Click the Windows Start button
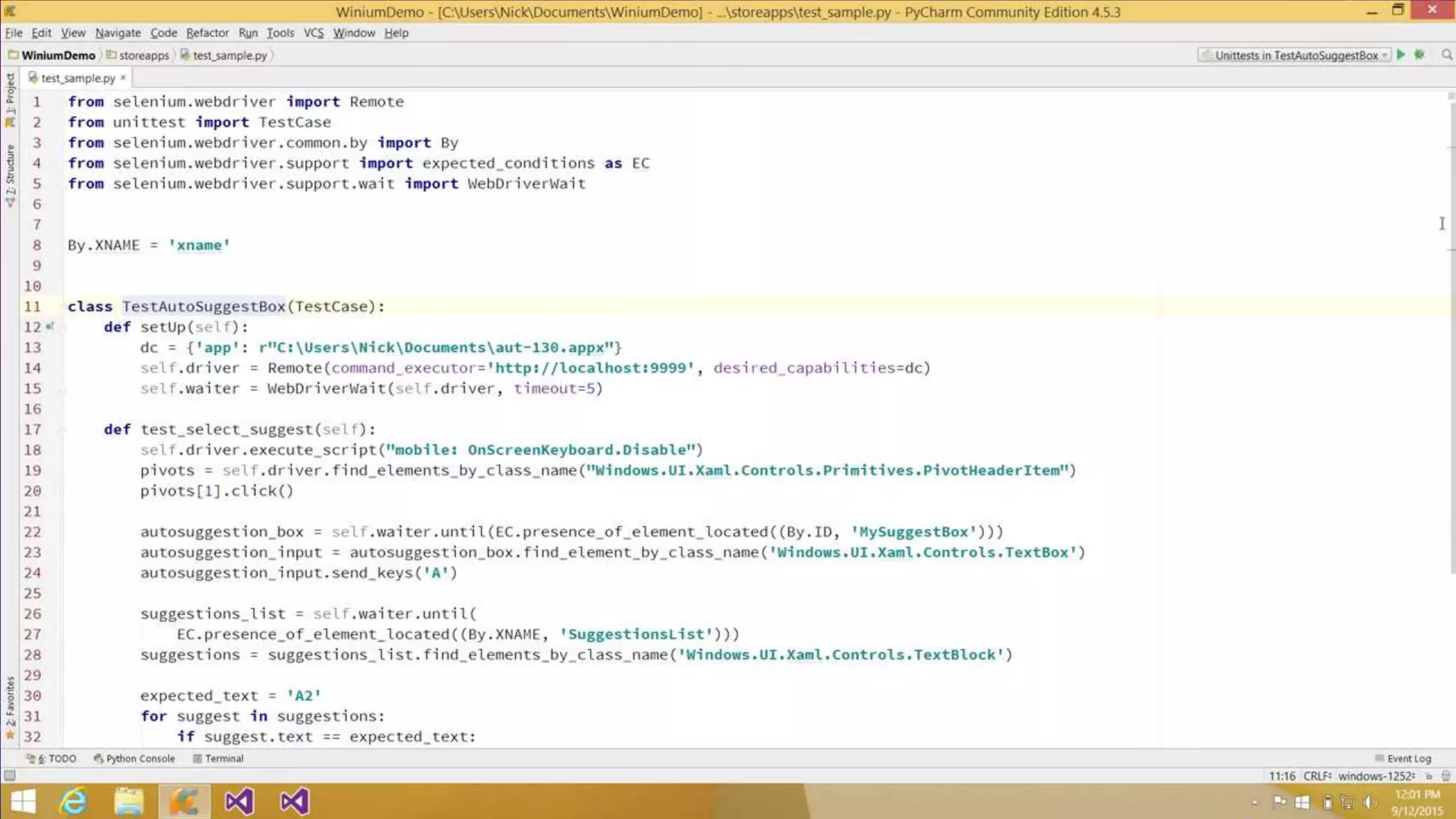1456x819 pixels. point(23,801)
